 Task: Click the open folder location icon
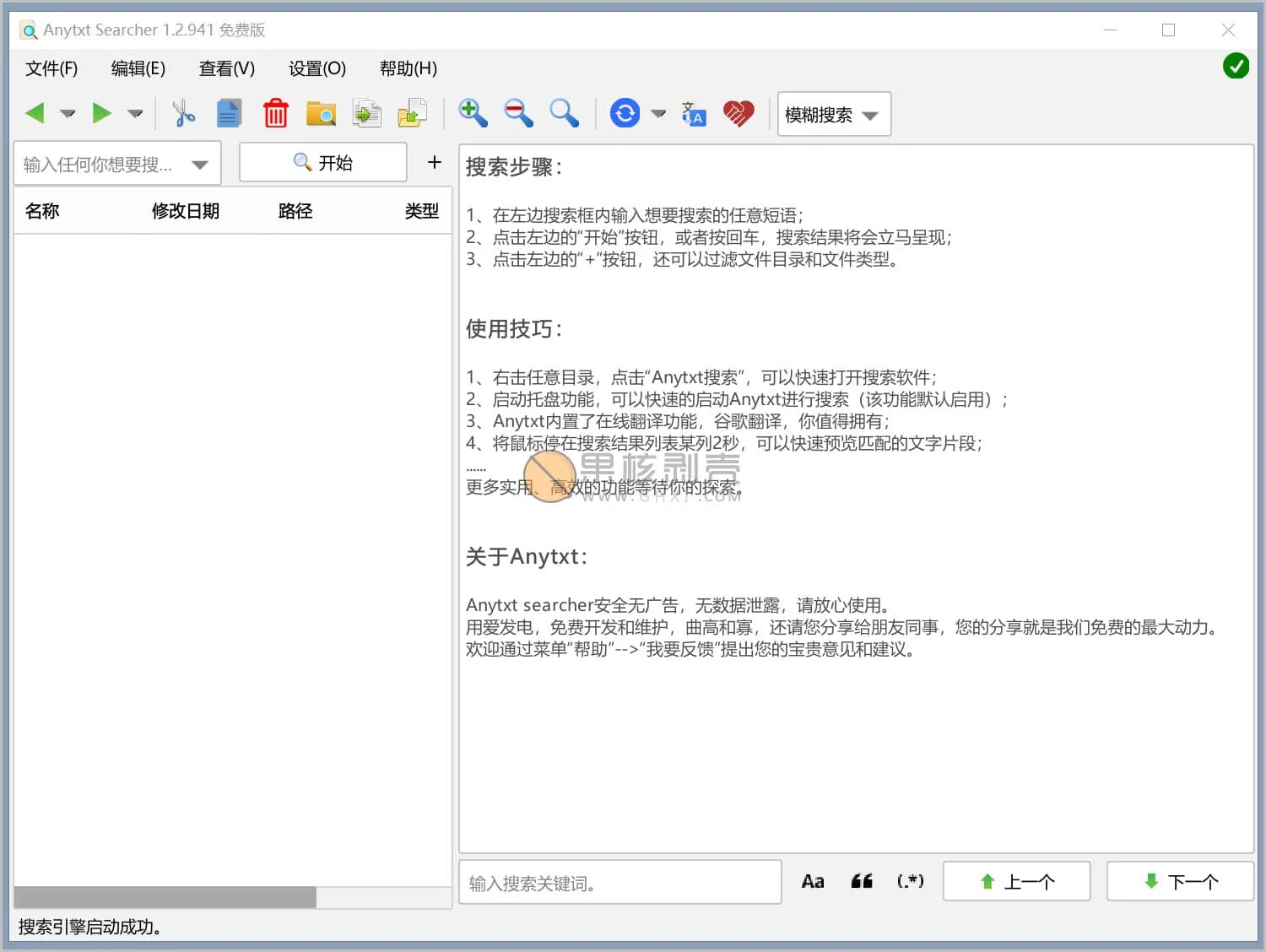pos(321,113)
